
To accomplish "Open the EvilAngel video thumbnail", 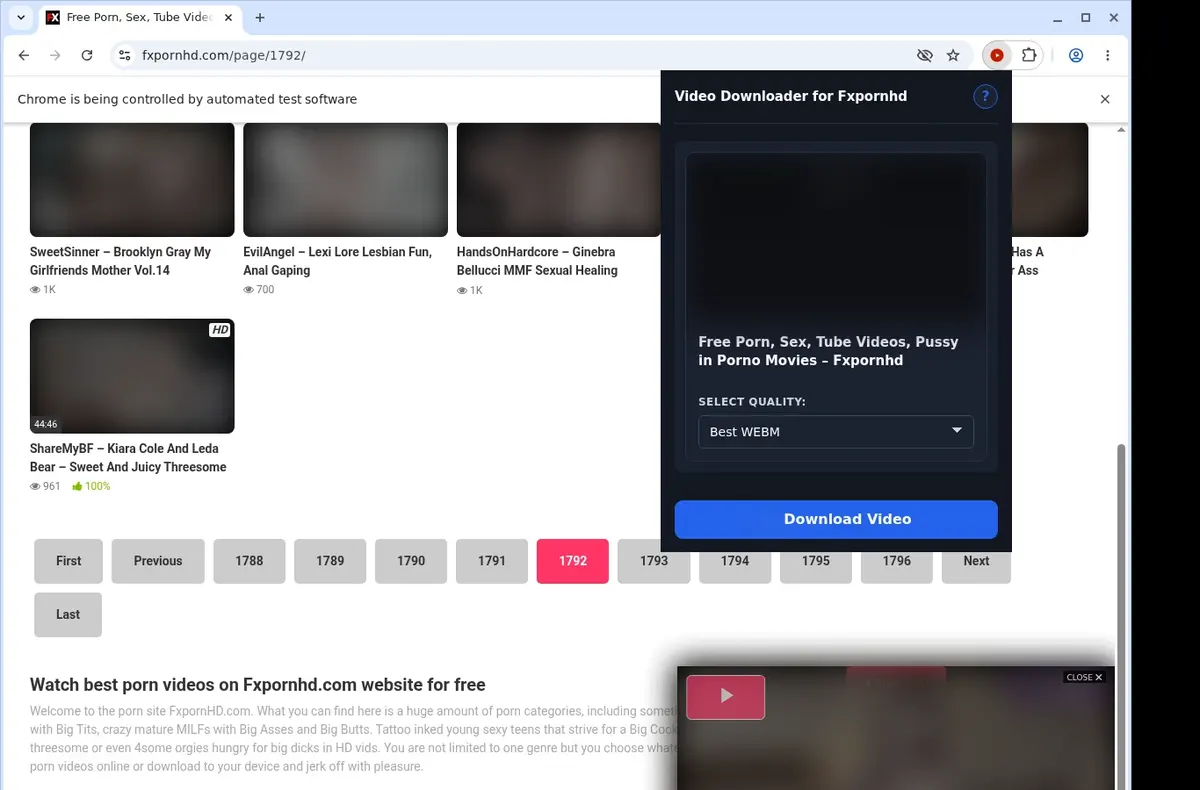I will tap(345, 180).
